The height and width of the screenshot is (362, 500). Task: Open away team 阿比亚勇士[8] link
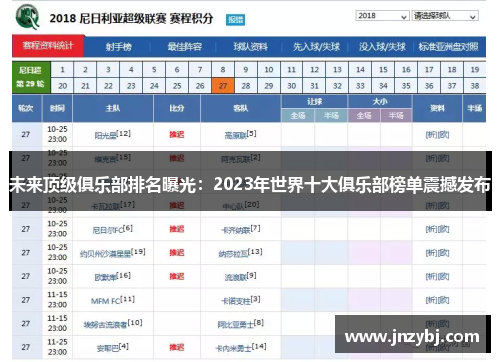coord(240,324)
